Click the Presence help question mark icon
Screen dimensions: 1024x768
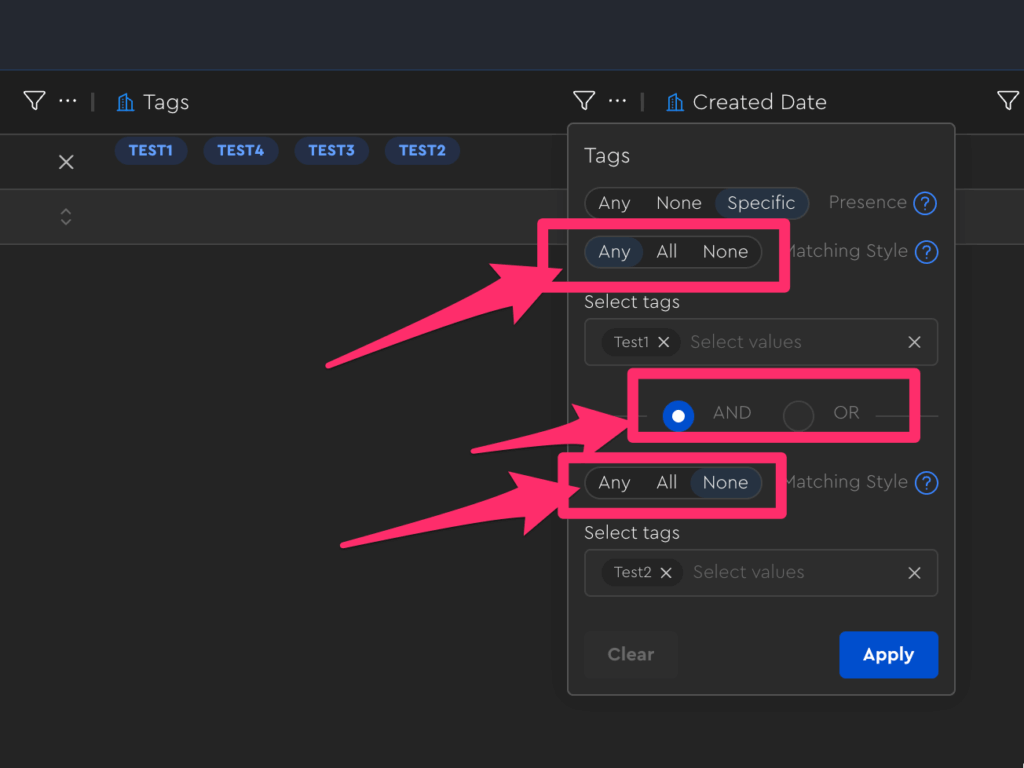(926, 203)
